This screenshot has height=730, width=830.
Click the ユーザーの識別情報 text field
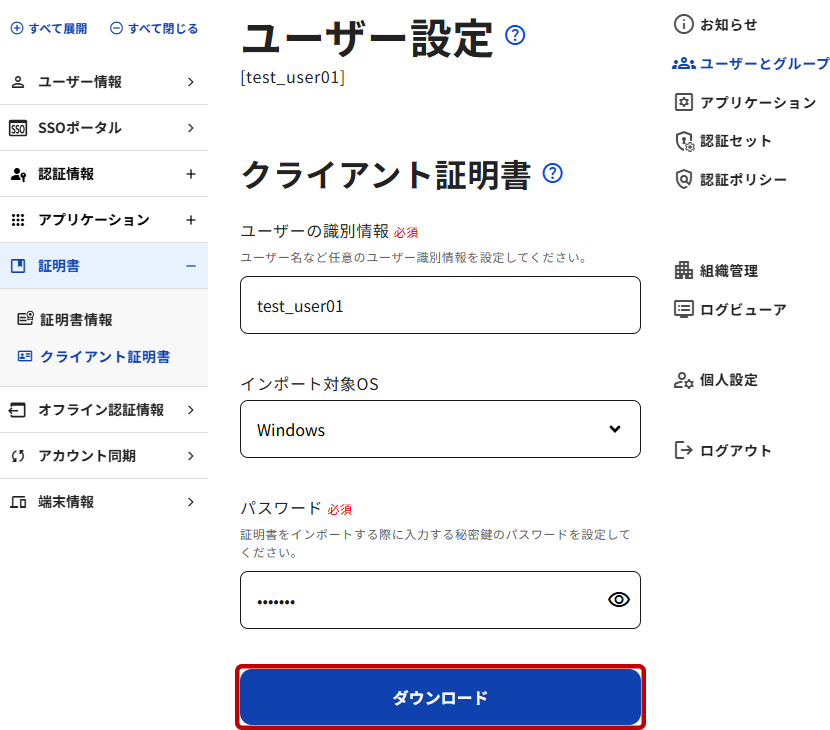(x=440, y=305)
